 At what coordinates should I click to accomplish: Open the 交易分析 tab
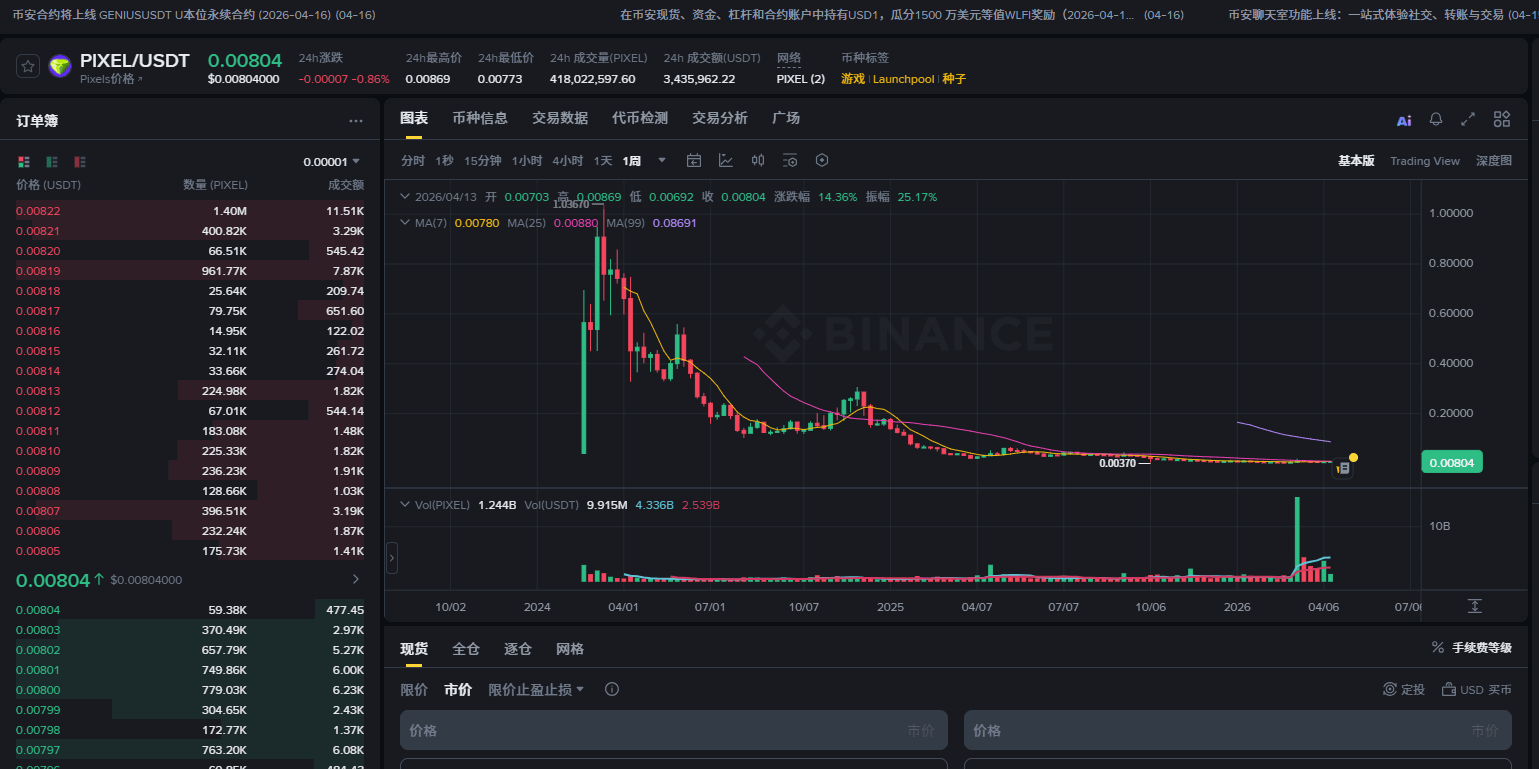point(720,118)
